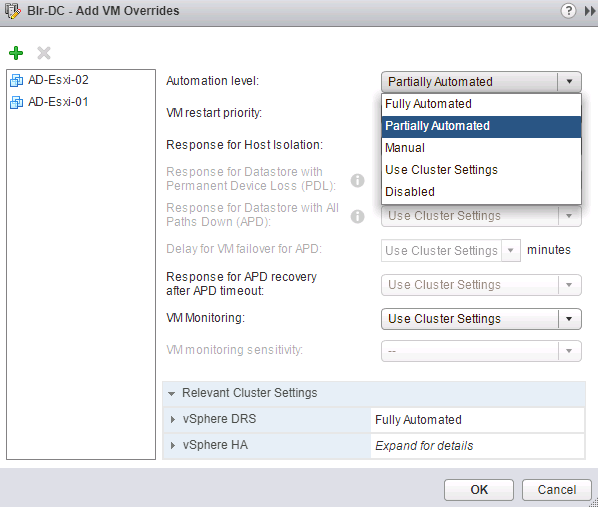Click the green plus add VM icon
598x507 pixels.
(x=16, y=53)
